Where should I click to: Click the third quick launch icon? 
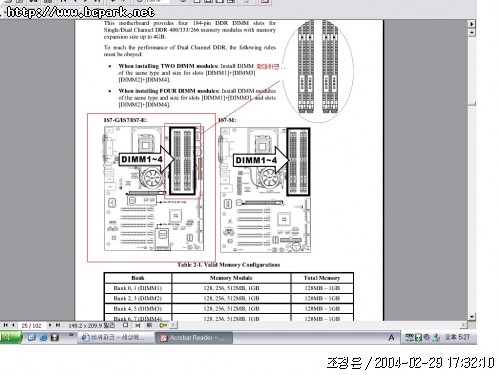point(55,337)
